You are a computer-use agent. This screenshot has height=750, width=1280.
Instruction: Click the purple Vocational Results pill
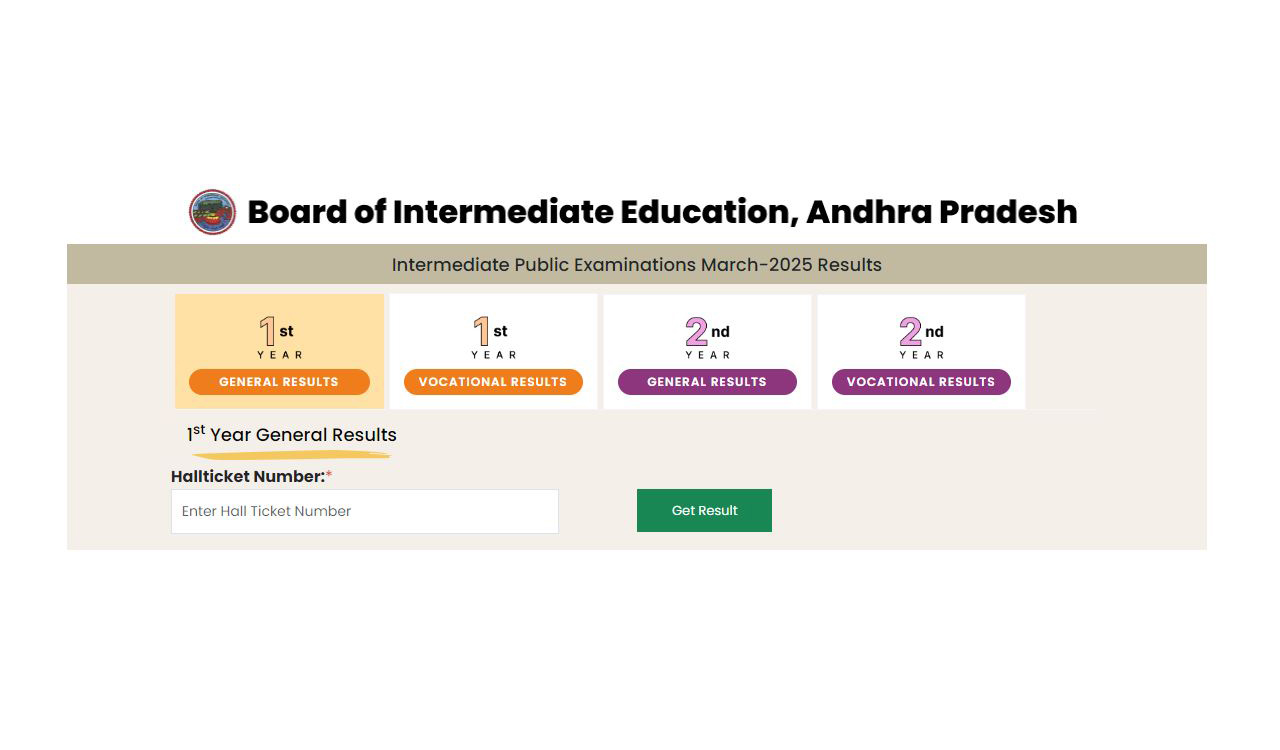[x=921, y=382]
